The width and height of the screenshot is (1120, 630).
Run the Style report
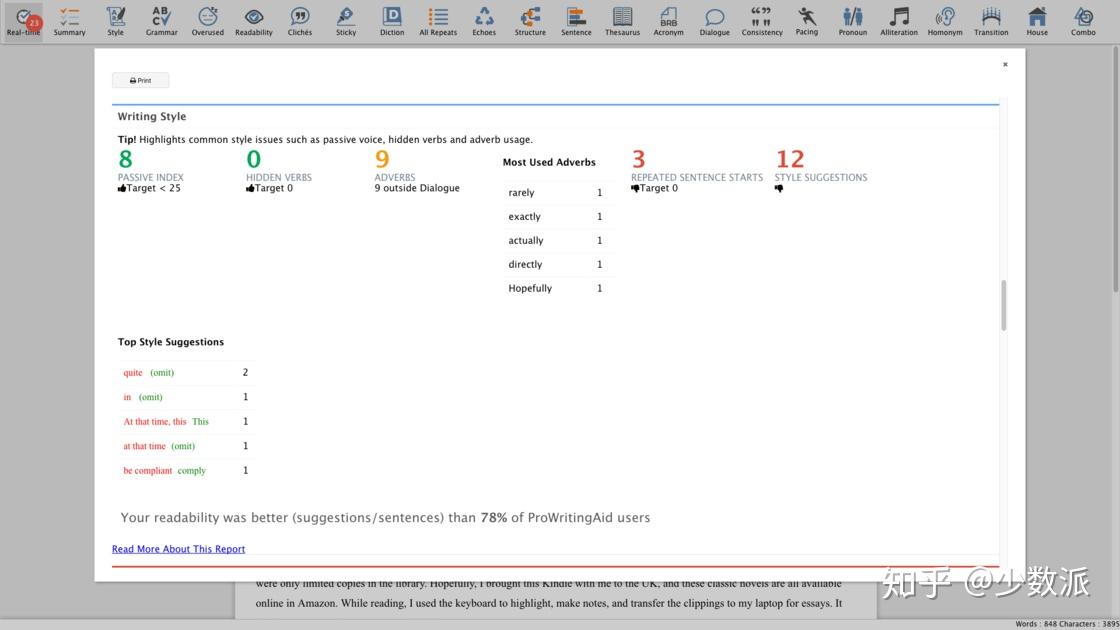point(115,21)
